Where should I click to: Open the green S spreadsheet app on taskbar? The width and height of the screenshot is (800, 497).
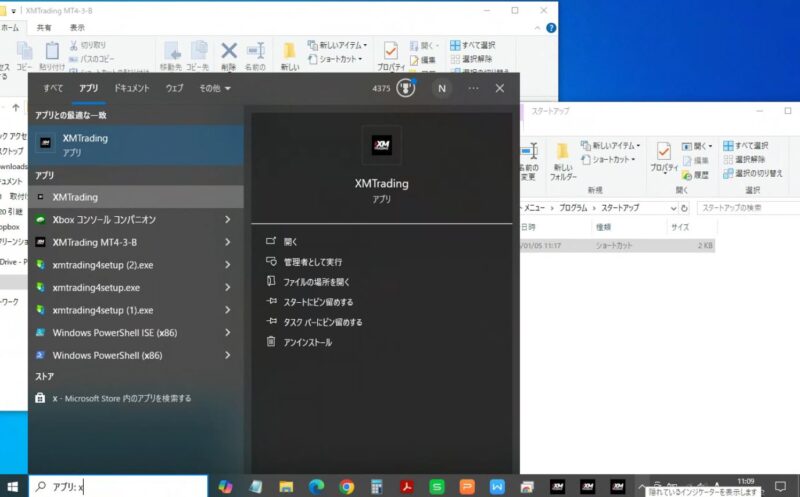pos(437,487)
